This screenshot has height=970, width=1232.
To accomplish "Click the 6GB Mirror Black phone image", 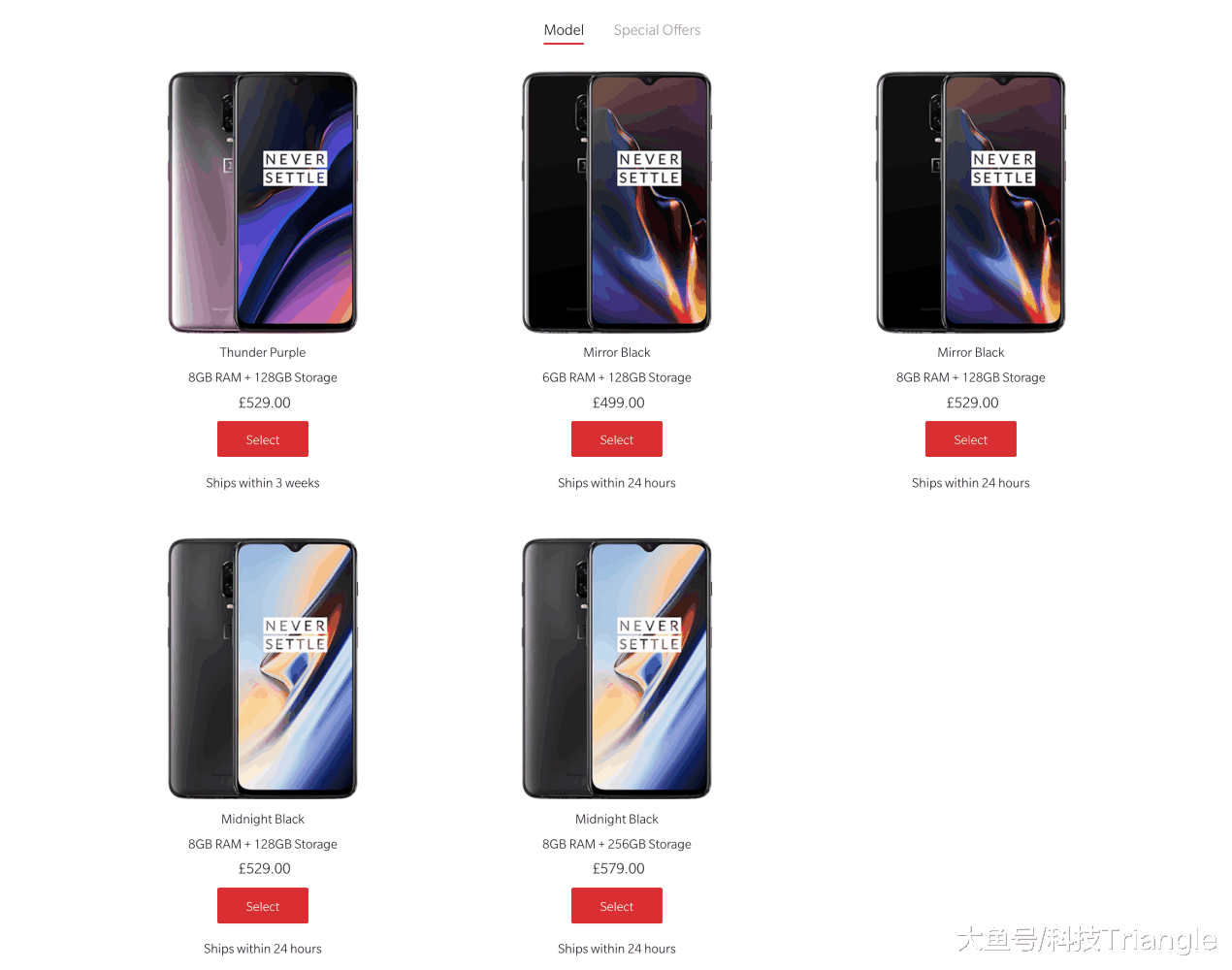I will pos(617,202).
